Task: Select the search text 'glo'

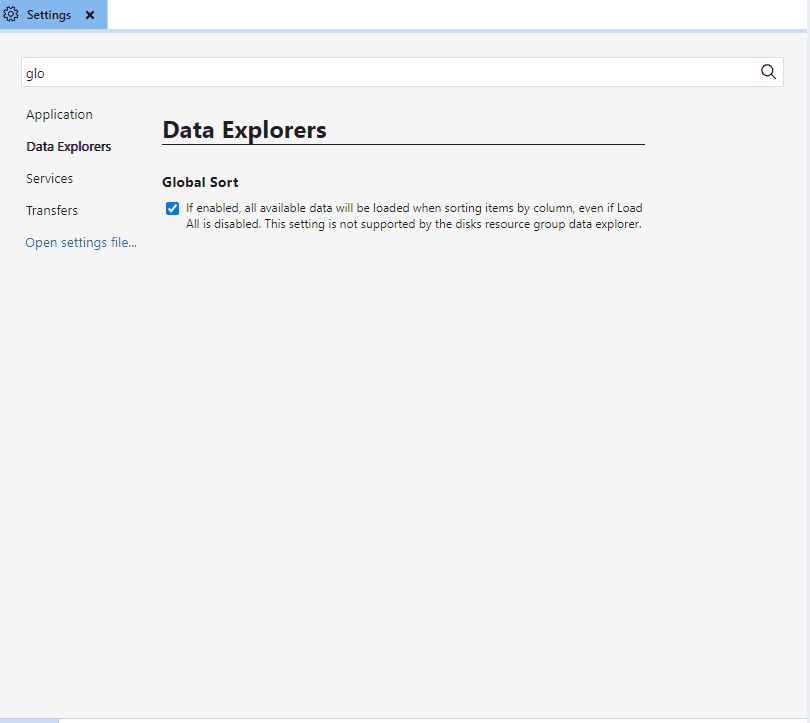Action: [35, 72]
